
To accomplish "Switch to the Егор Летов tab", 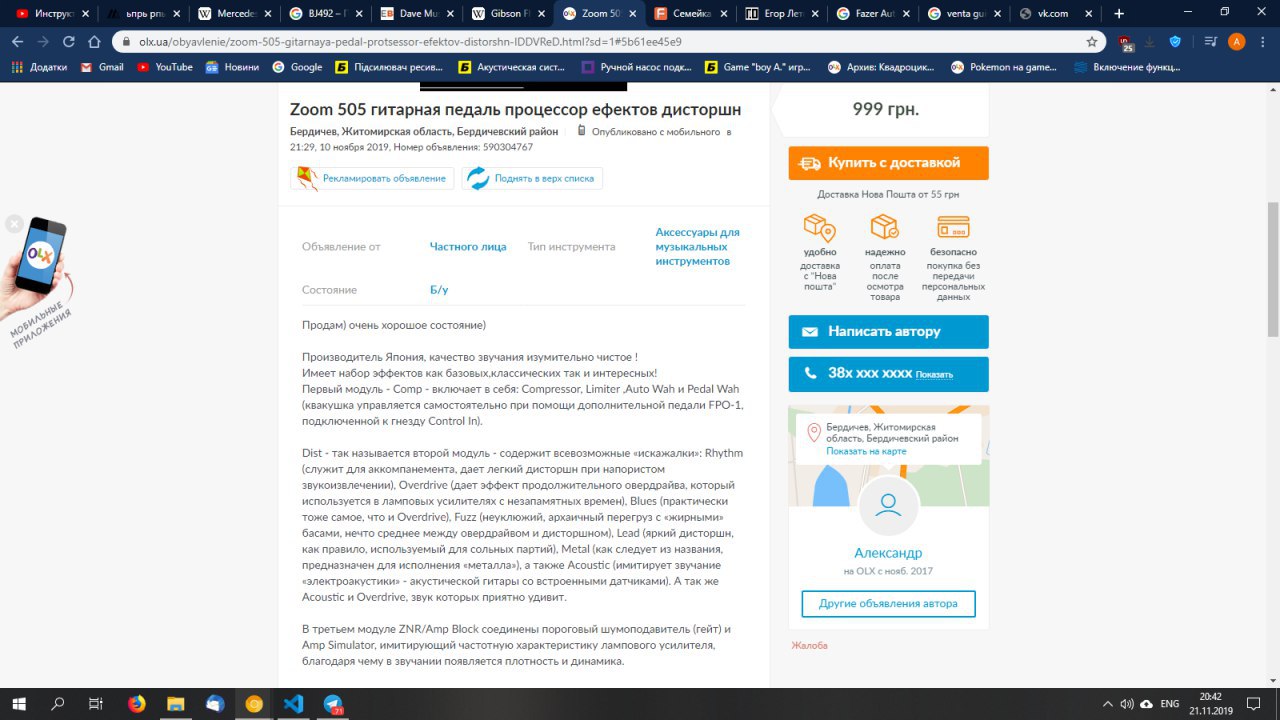I will click(x=781, y=14).
